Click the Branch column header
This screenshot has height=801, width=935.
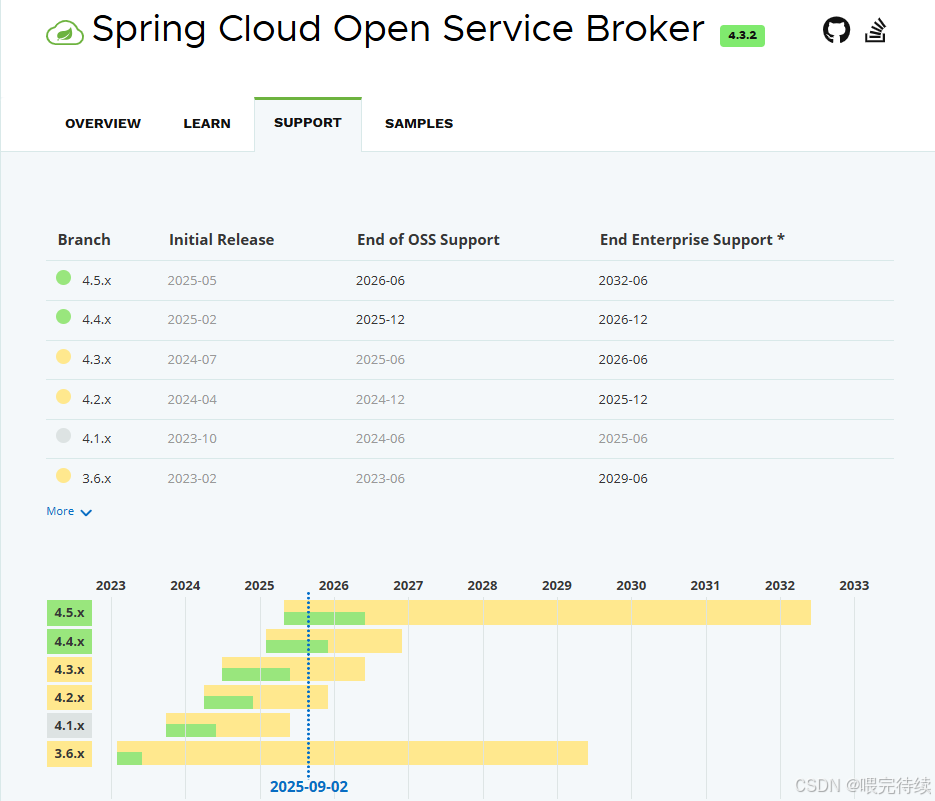point(84,240)
